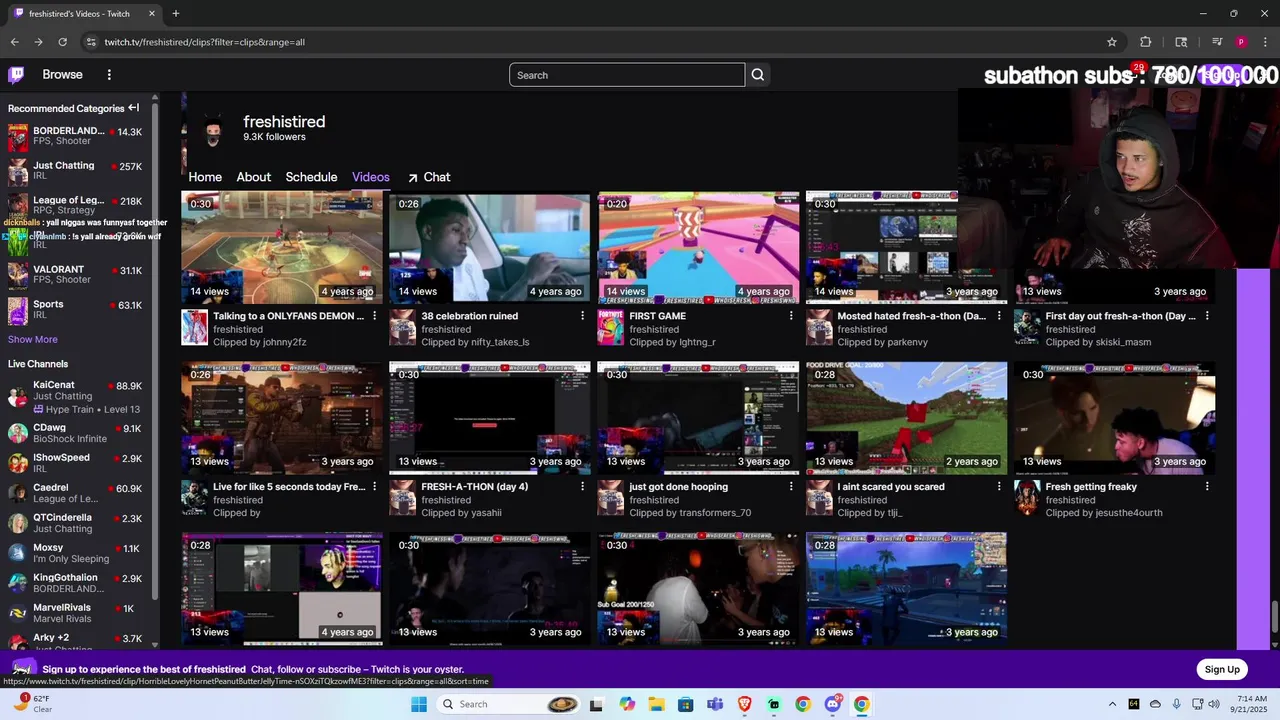Open options for 'First day out fresh-a-thon' clip
This screenshot has width=1280, height=720.
[1207, 316]
